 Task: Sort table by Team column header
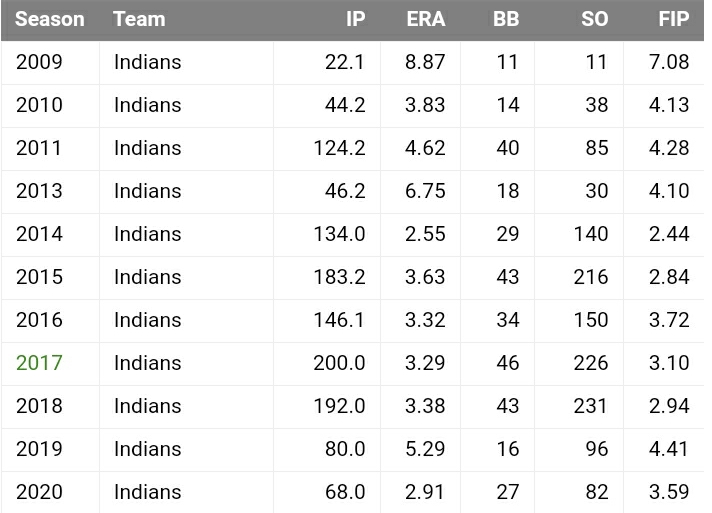[139, 19]
